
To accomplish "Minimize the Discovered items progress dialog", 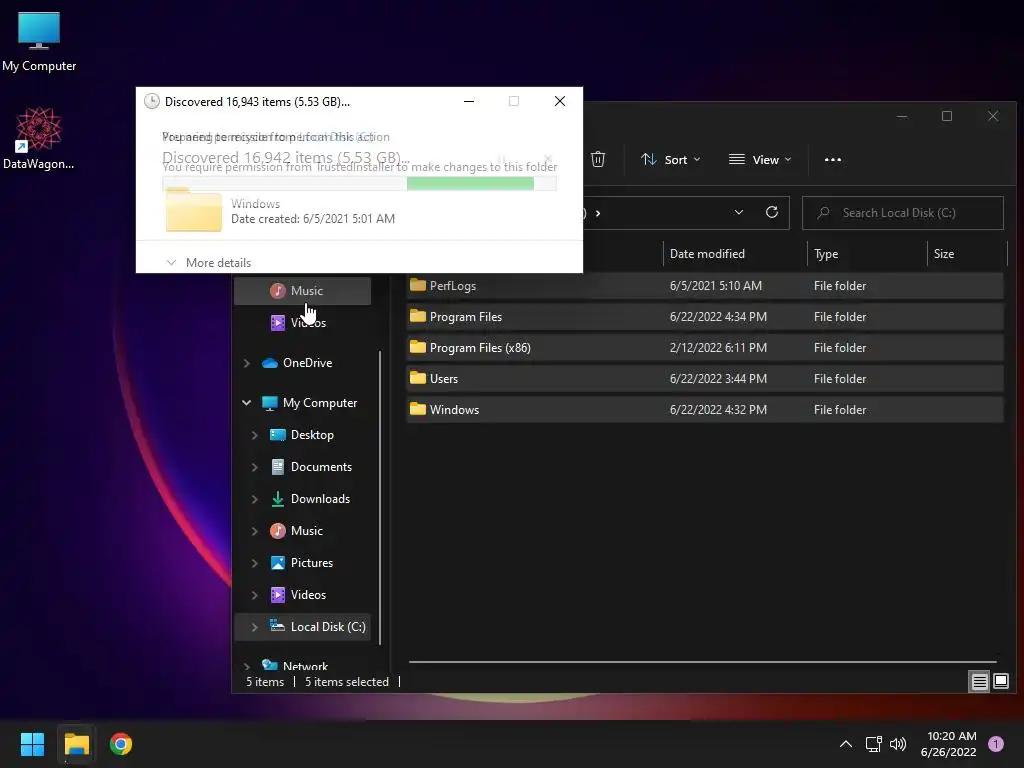I will (469, 101).
